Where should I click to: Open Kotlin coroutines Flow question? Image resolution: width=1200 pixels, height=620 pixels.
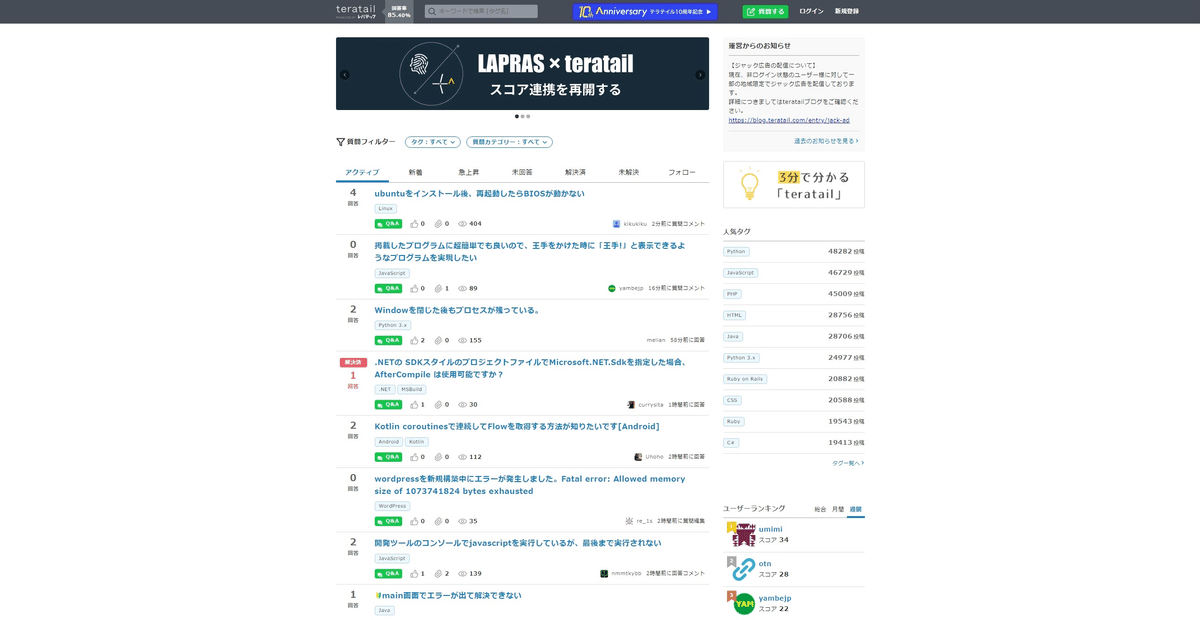click(x=517, y=426)
